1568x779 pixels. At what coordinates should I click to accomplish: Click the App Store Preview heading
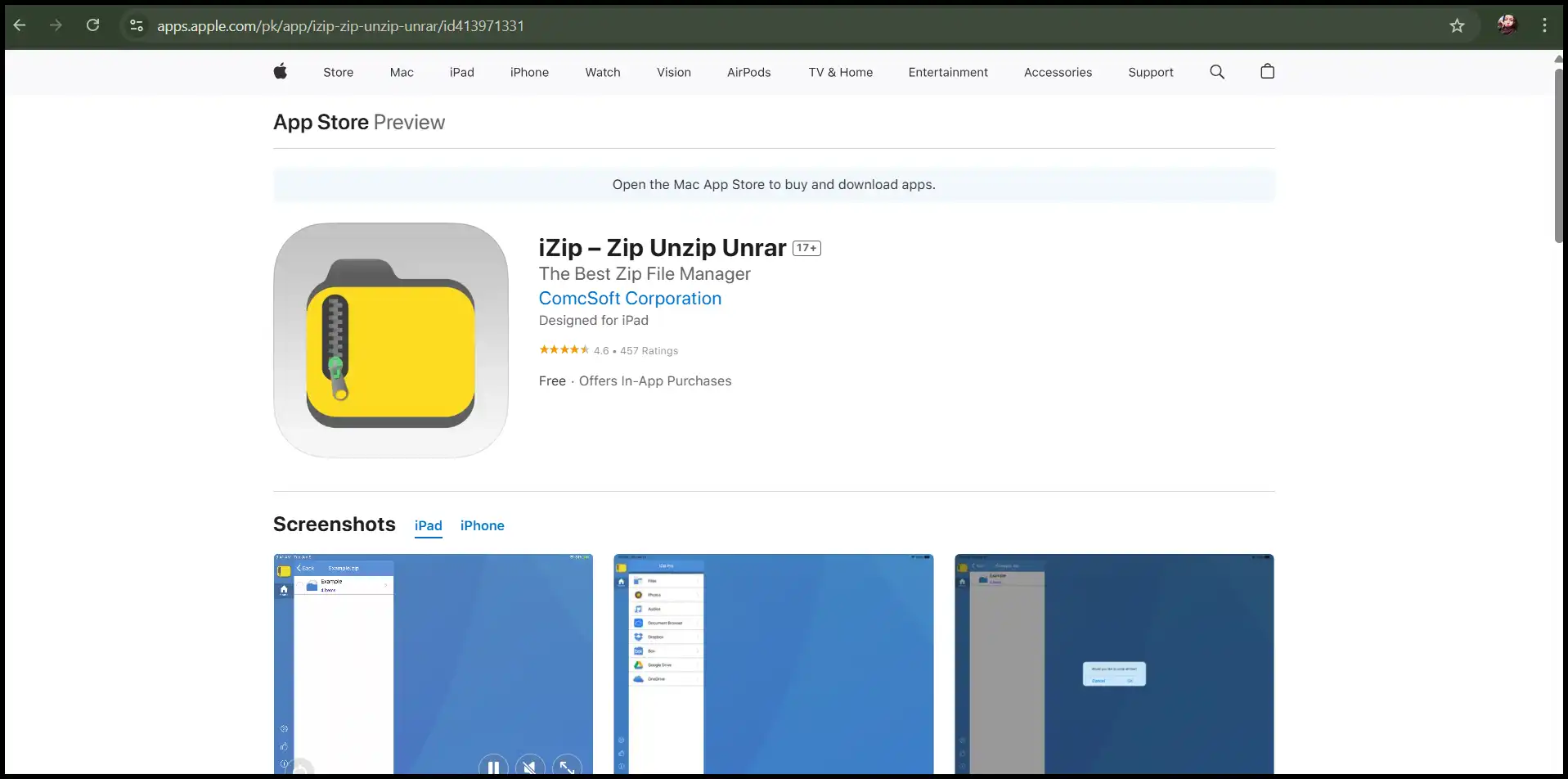(359, 122)
